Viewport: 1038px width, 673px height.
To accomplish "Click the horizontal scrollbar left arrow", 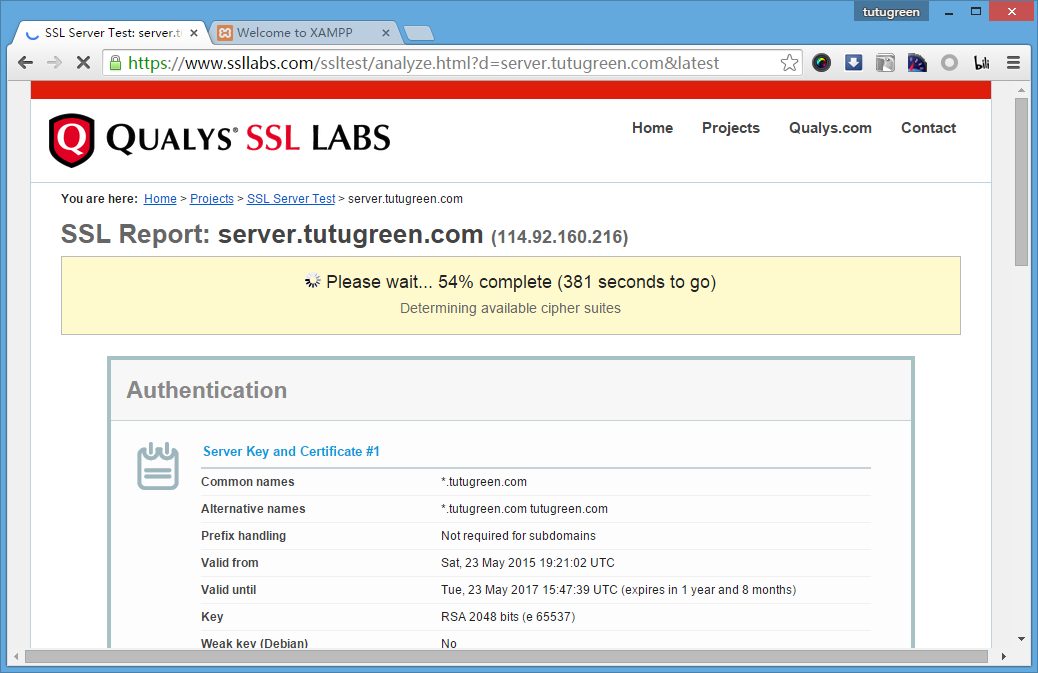I will coord(16,656).
